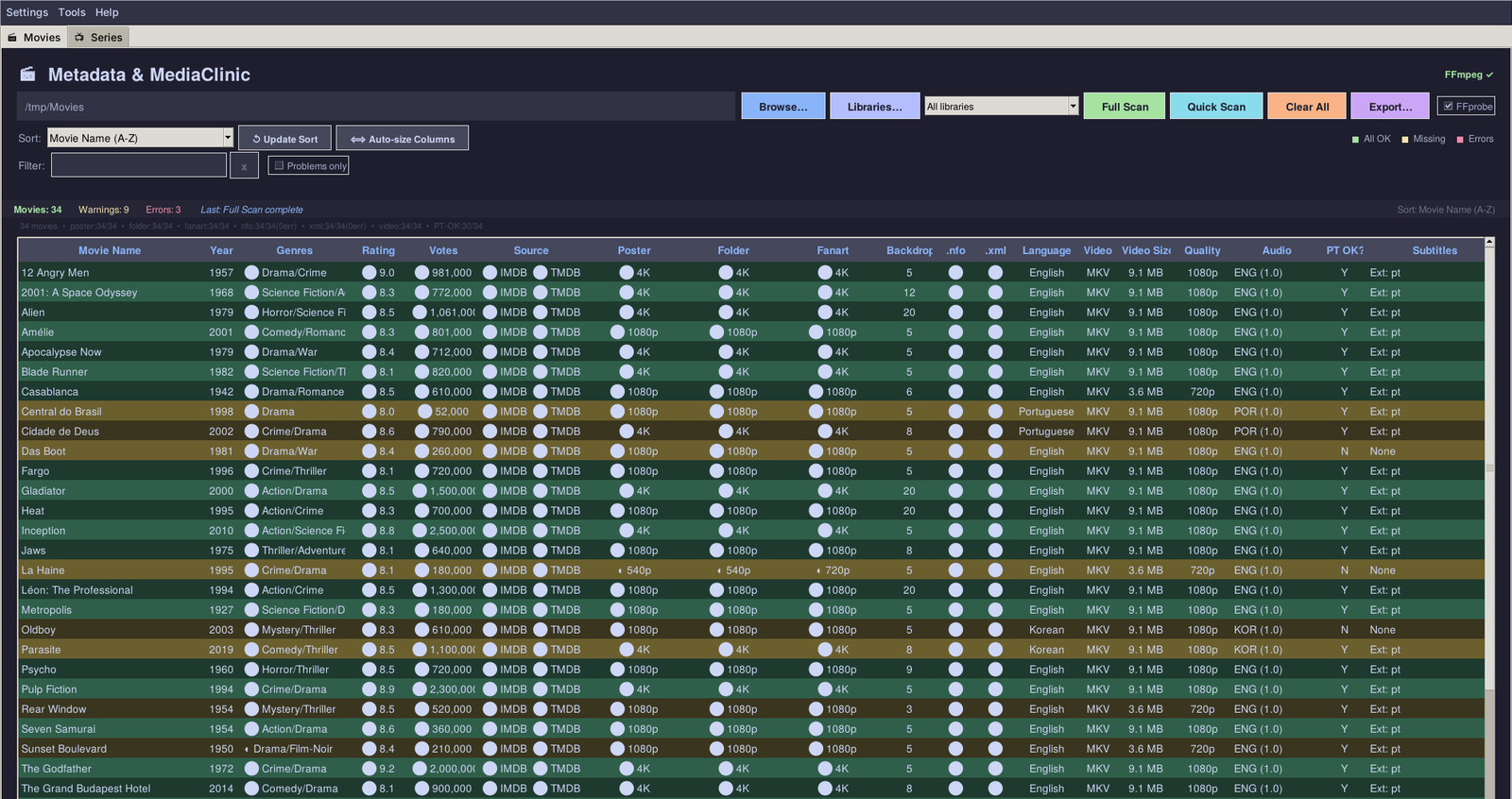This screenshot has height=799, width=1512.
Task: Click the IMDB source dot for Blade Runner
Action: pos(490,371)
